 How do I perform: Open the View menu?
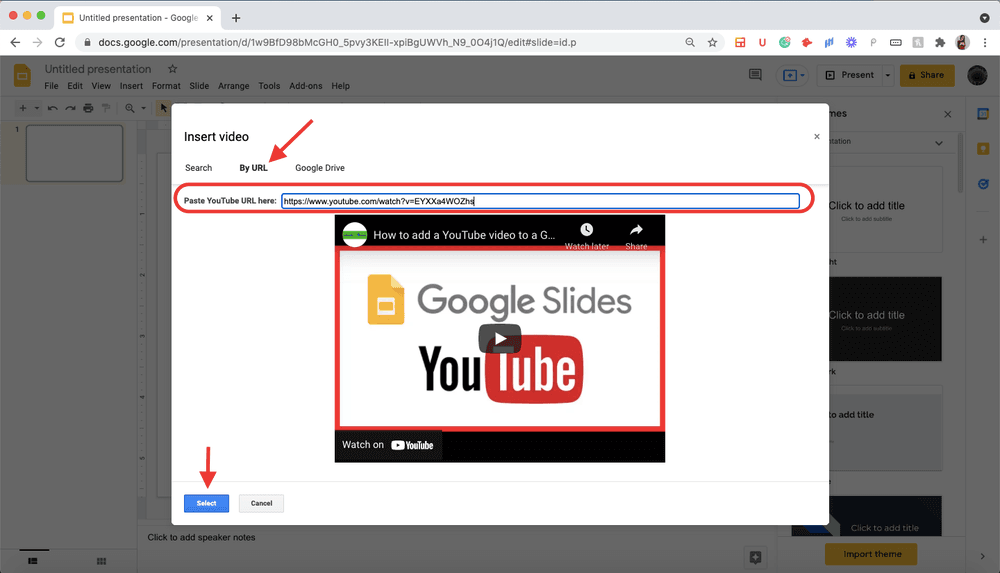coord(101,86)
